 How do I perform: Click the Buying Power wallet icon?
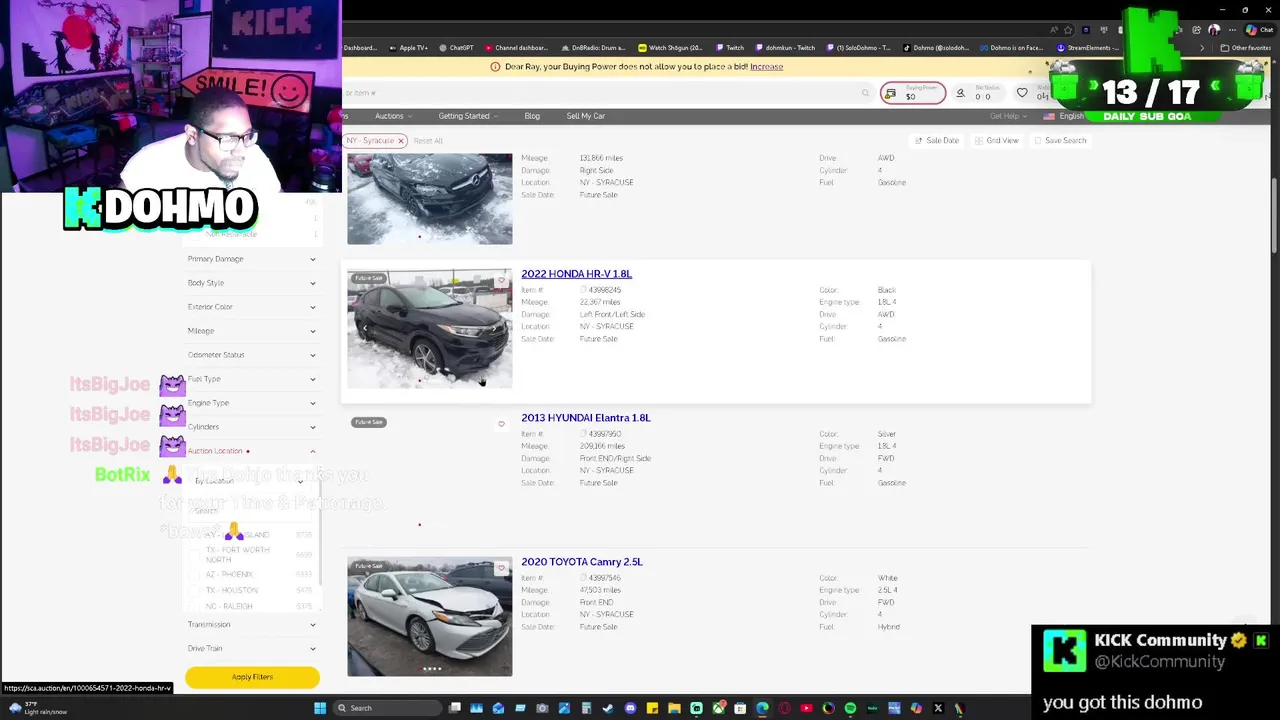tap(890, 93)
